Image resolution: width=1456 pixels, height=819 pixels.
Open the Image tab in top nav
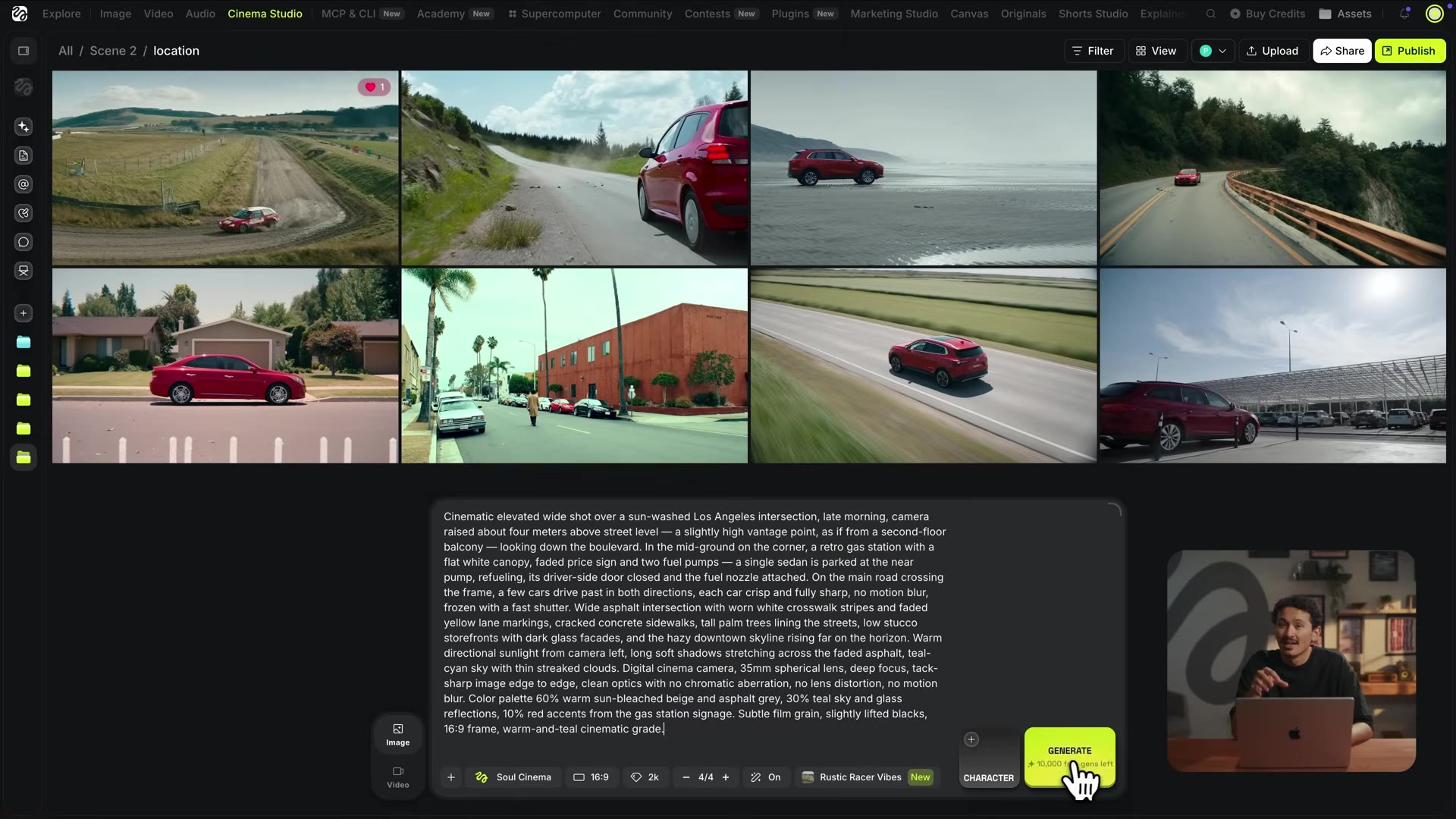[115, 14]
